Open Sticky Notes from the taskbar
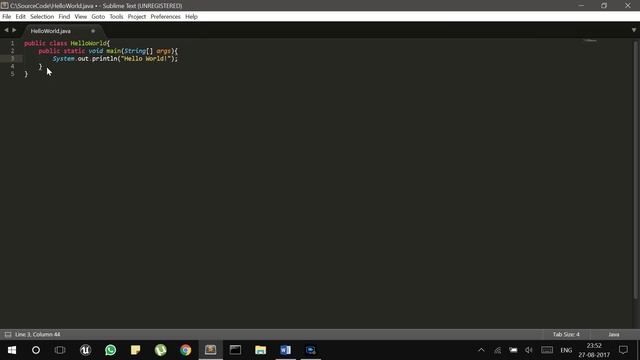The height and width of the screenshot is (360, 640). pos(136,350)
